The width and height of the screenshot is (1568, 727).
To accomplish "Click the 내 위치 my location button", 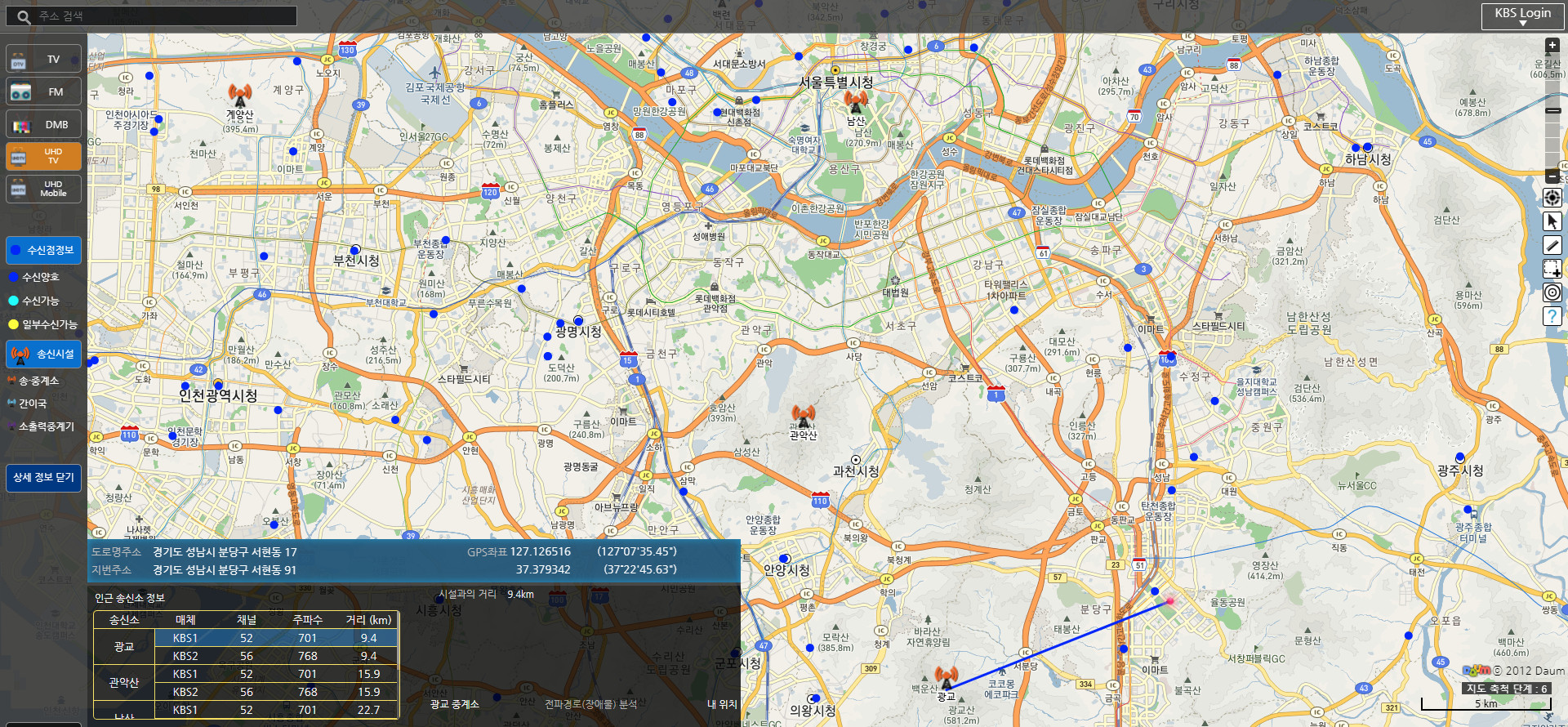I will click(x=722, y=704).
